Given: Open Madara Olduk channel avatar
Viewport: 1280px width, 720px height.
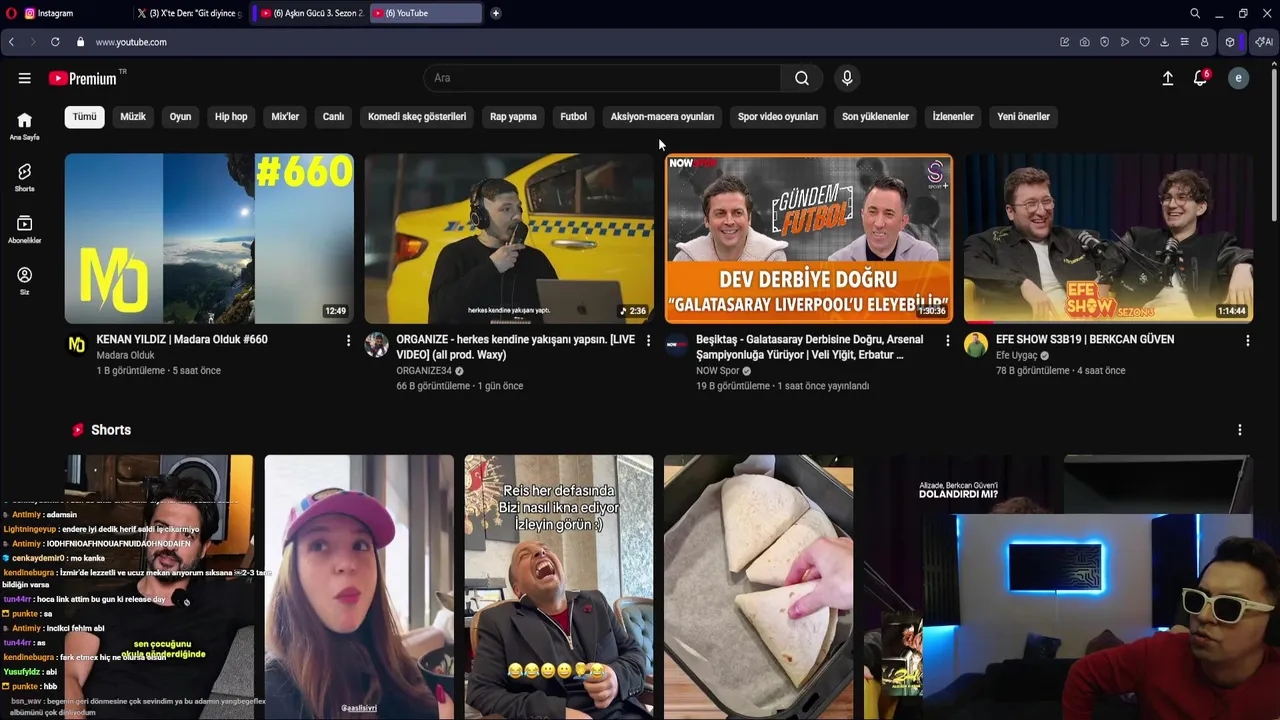Looking at the screenshot, I should click(76, 345).
